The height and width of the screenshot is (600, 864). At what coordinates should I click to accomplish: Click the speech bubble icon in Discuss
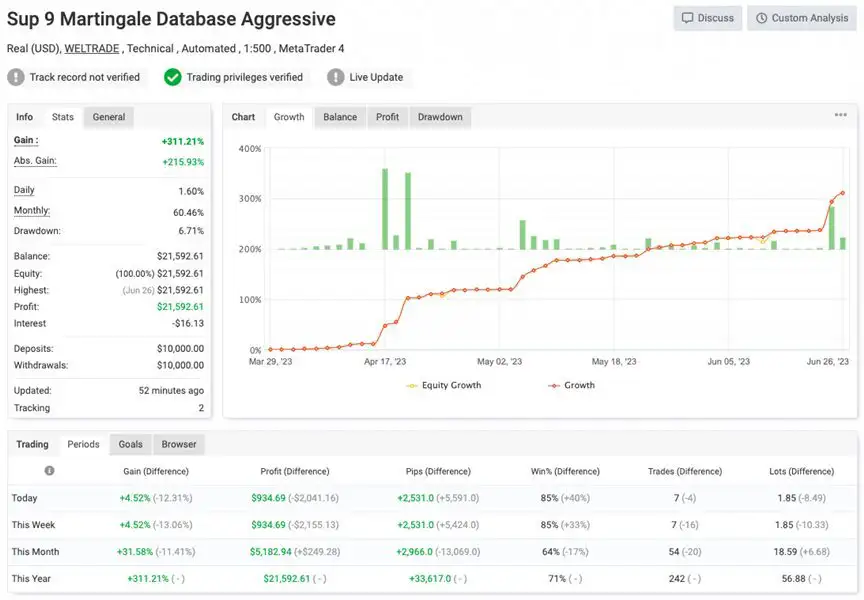[x=687, y=18]
